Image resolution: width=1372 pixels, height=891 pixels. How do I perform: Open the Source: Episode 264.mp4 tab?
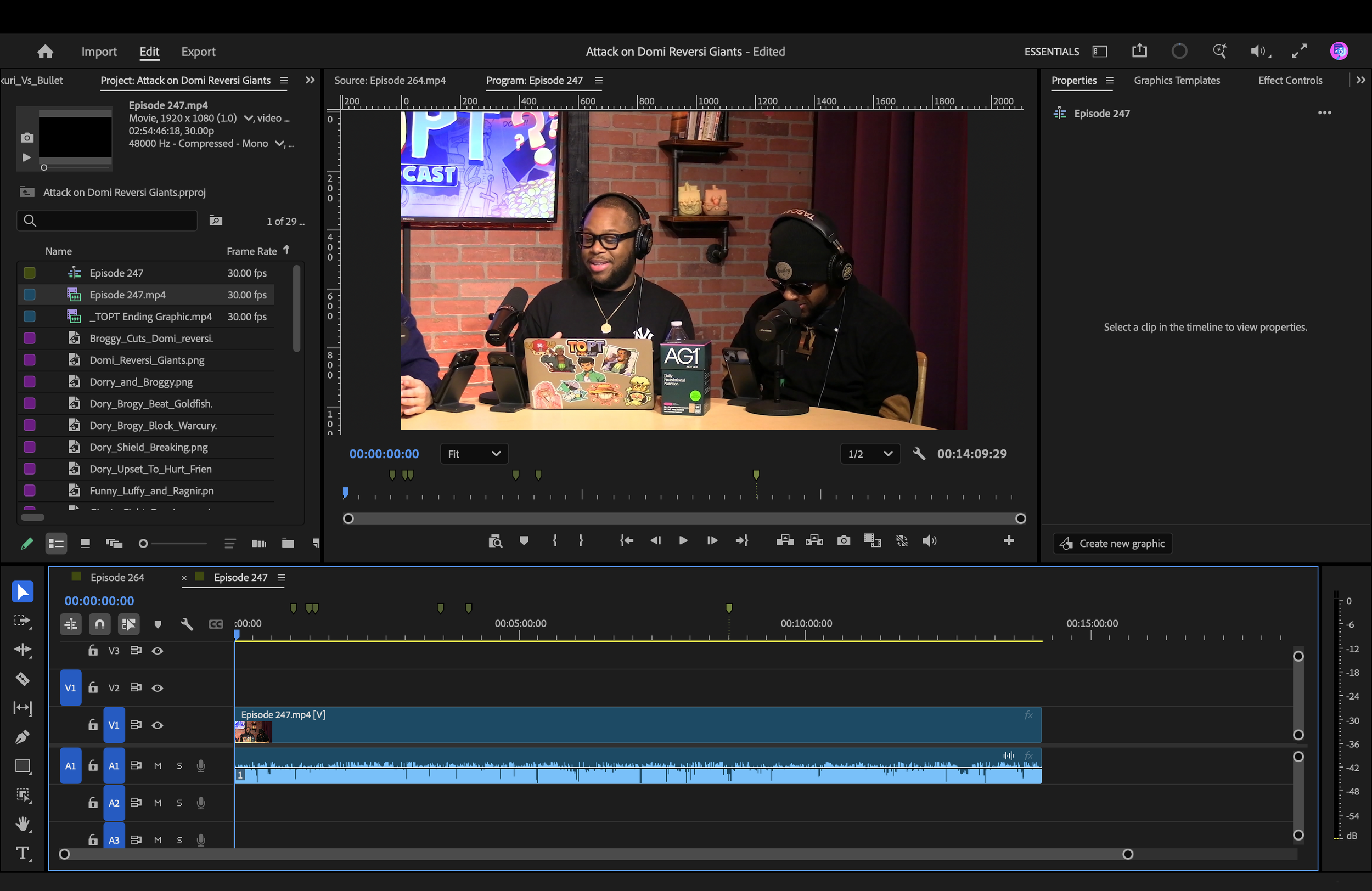point(390,81)
